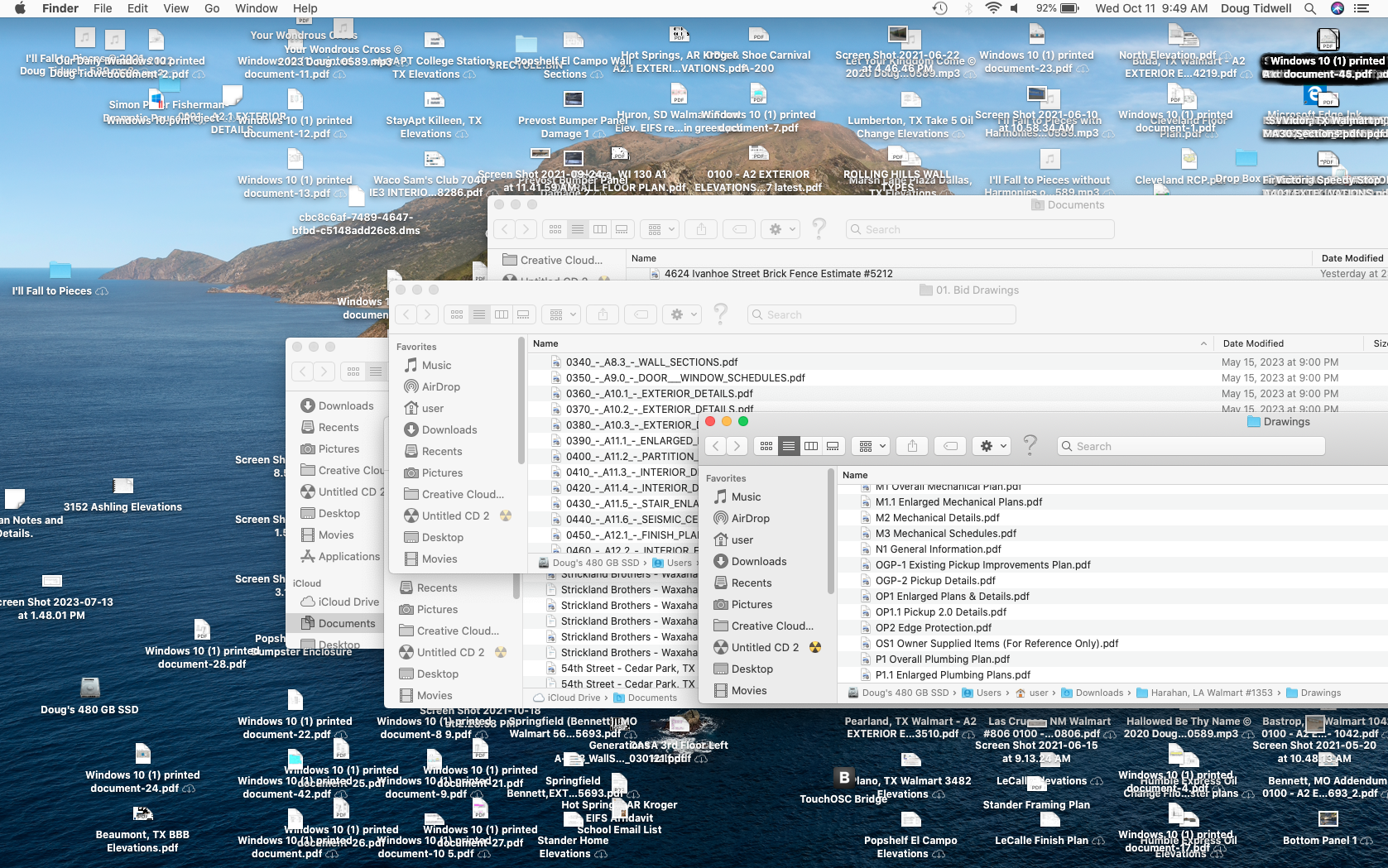Open group-by dropdown in Bid Drawings window
This screenshot has width=1388, height=868.
(563, 314)
